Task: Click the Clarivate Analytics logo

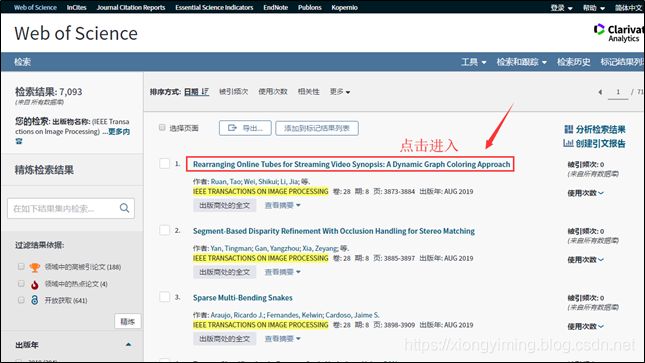Action: pos(618,33)
